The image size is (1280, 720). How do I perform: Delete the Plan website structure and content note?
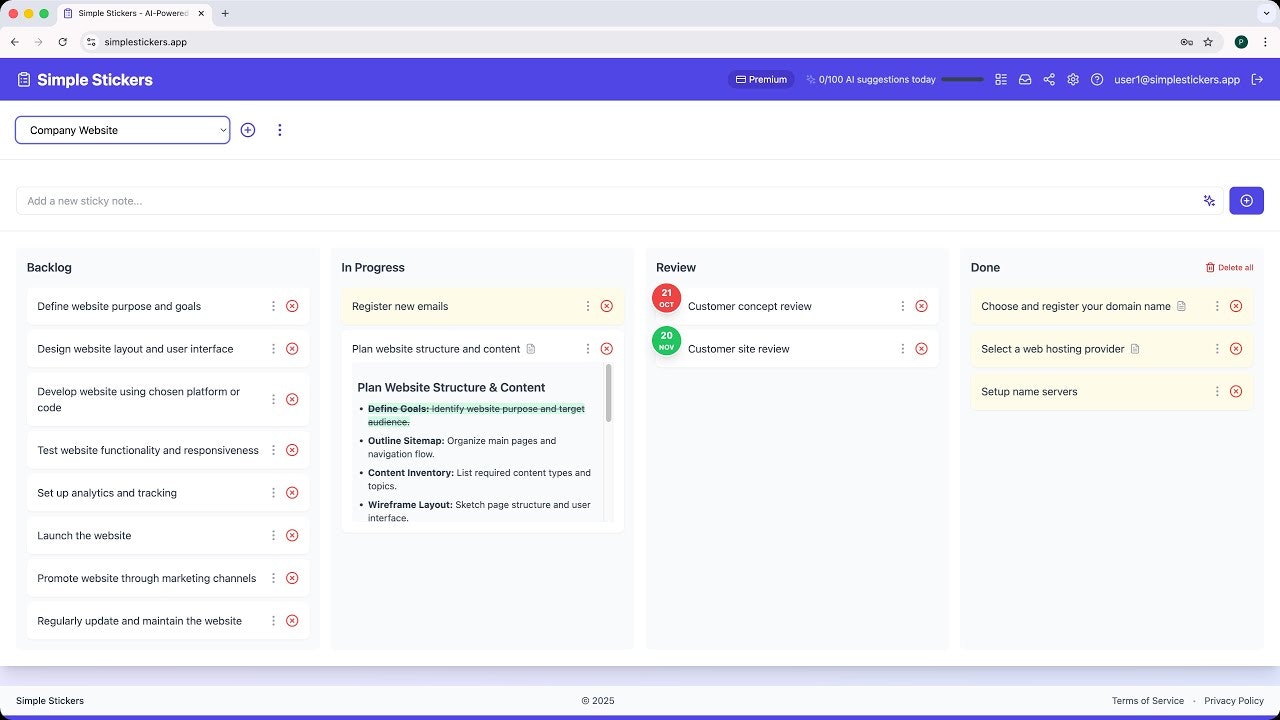click(607, 349)
